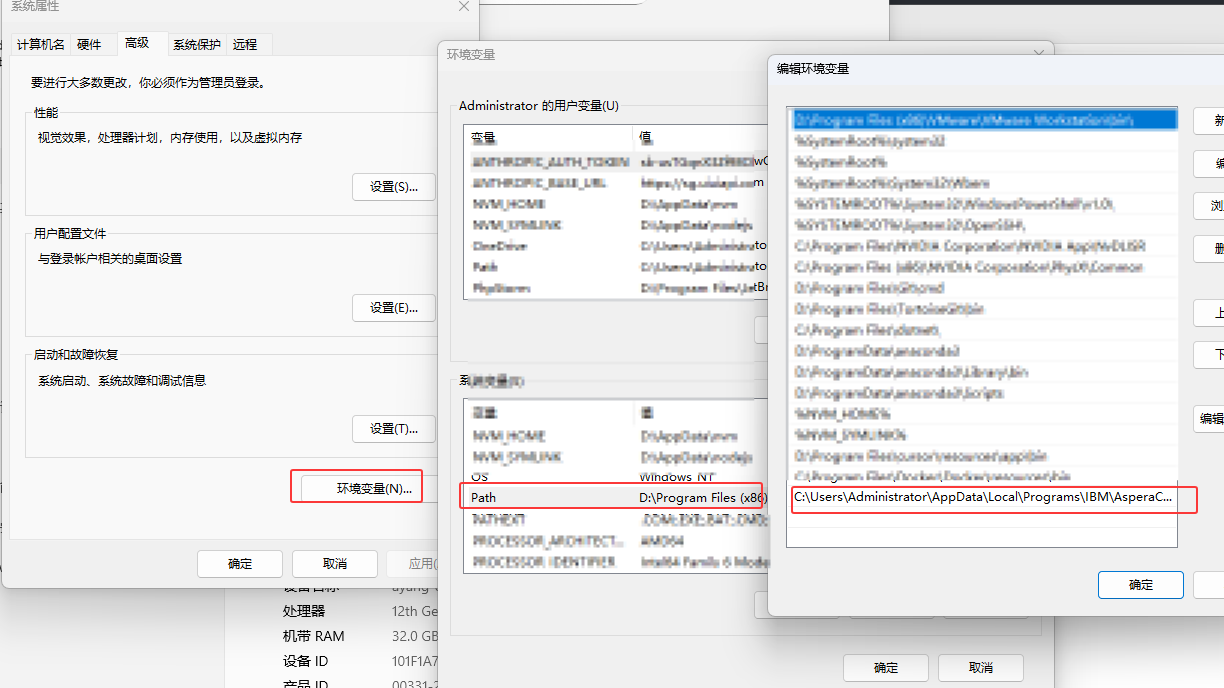The height and width of the screenshot is (688, 1224).
Task: Go to the 远程 tab
Action: tap(245, 44)
